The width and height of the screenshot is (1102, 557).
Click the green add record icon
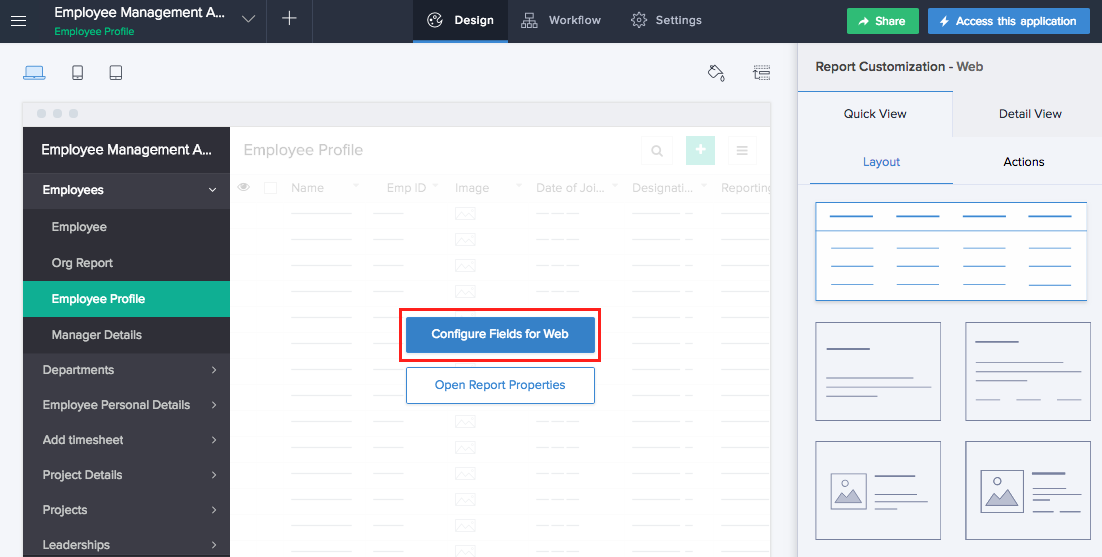(701, 150)
